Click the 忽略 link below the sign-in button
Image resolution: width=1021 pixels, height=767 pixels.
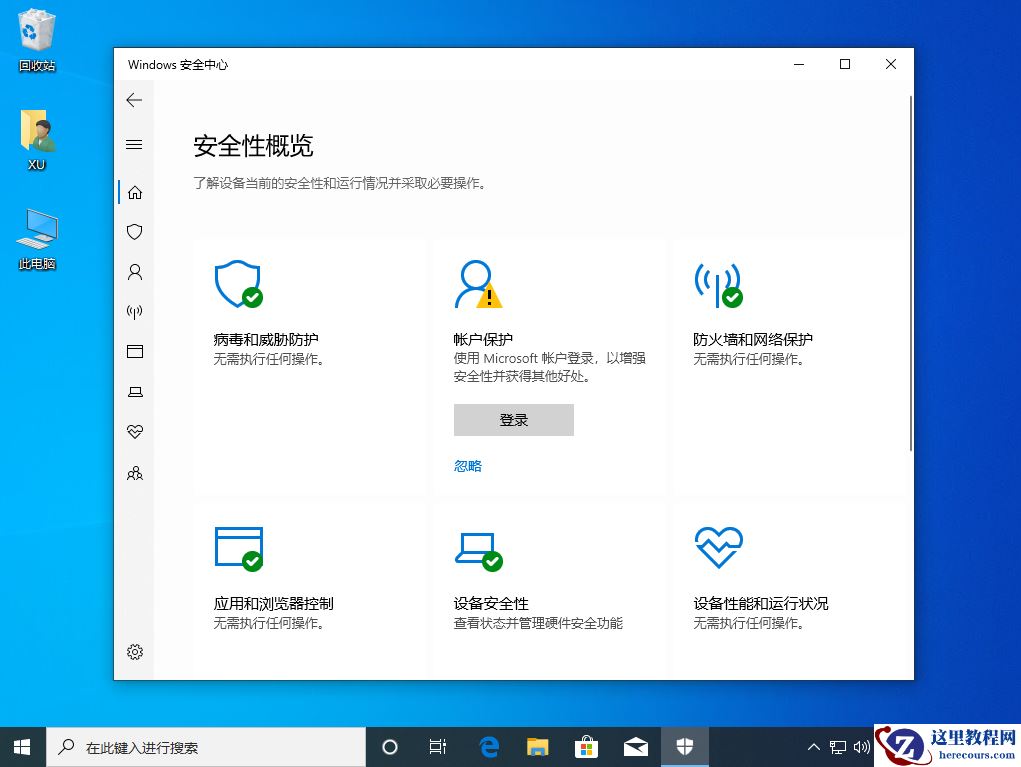tap(467, 465)
